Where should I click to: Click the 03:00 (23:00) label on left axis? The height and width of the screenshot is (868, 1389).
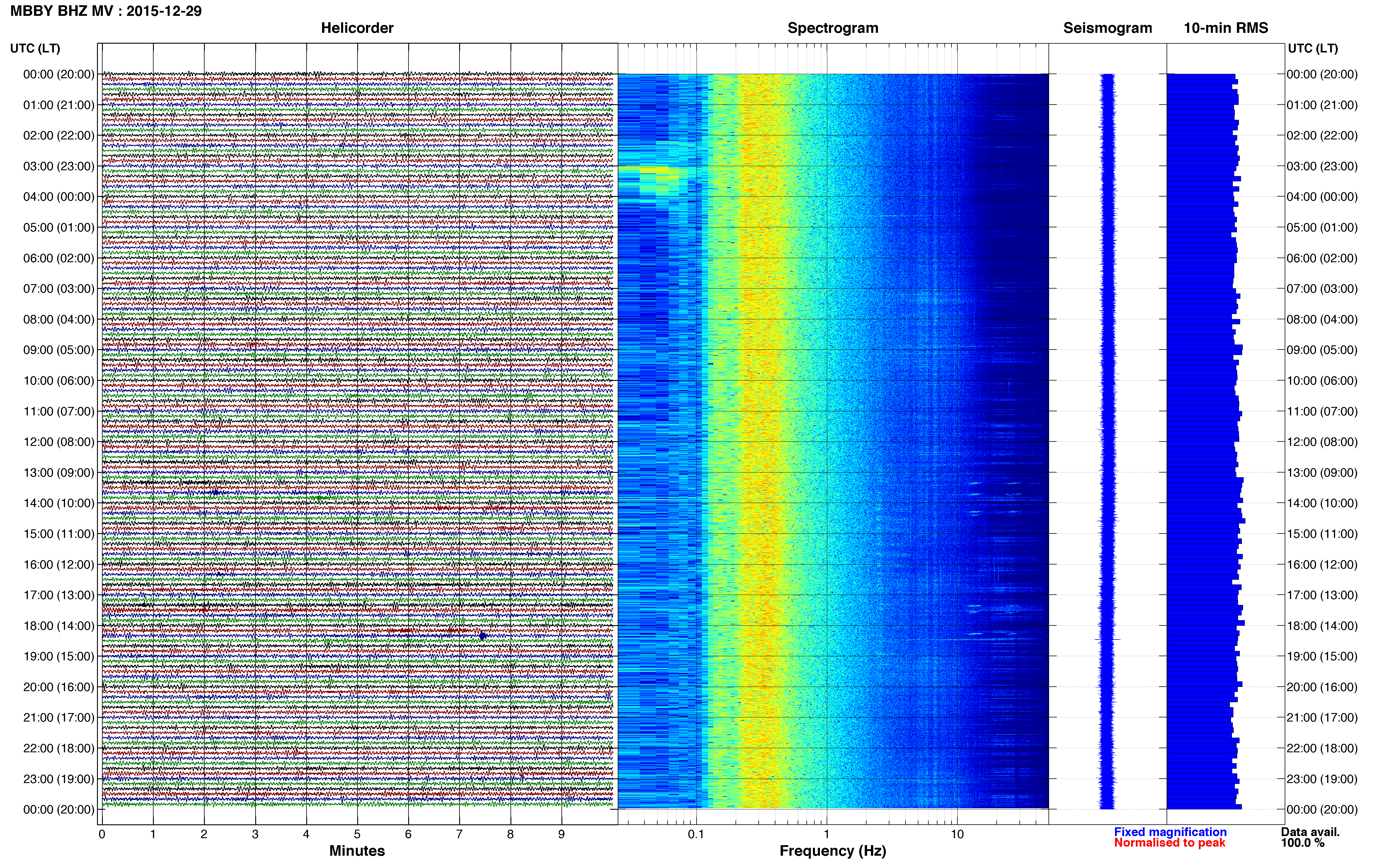[59, 166]
